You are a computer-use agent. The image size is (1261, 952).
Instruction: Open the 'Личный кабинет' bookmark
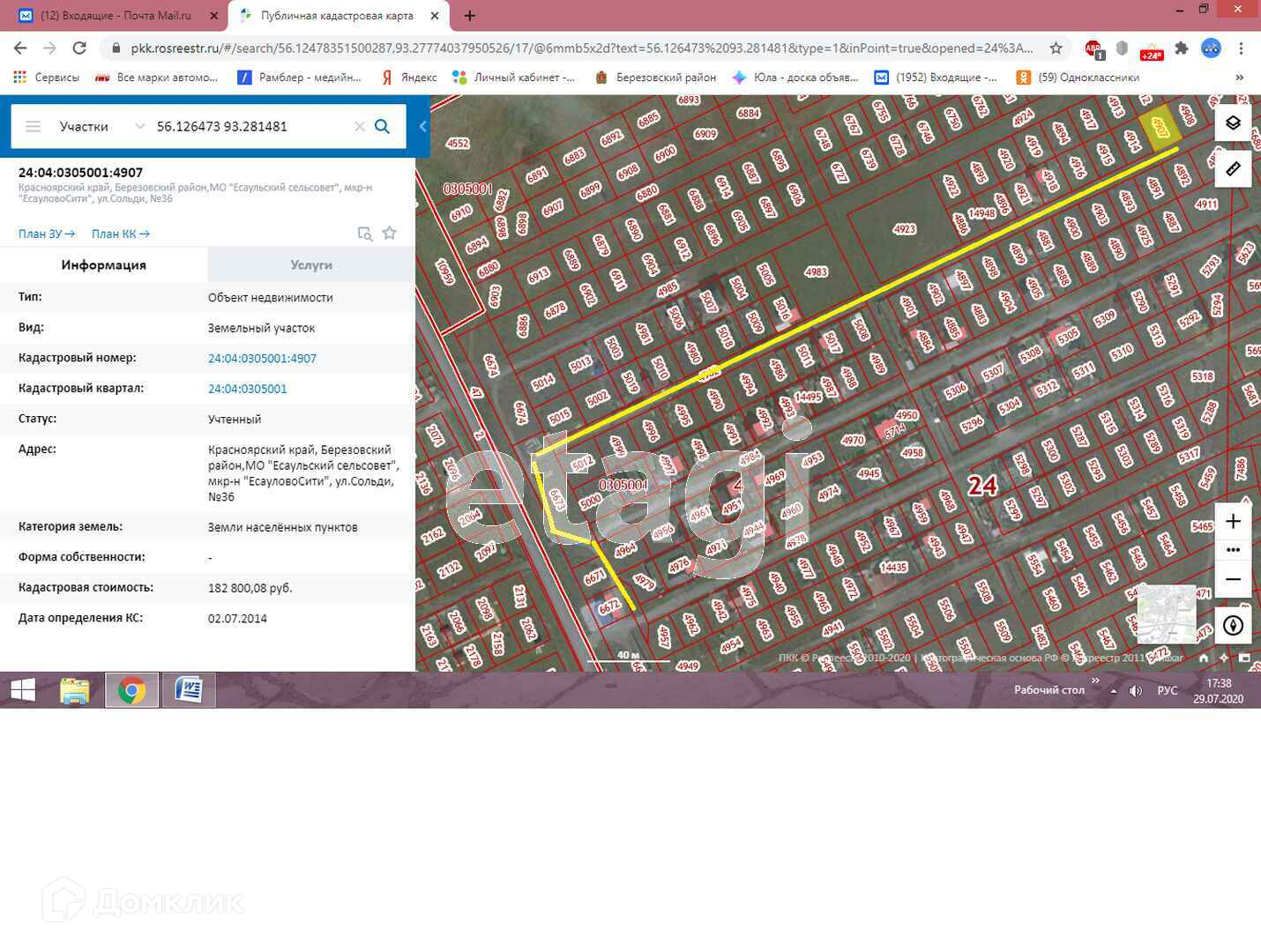coord(513,78)
